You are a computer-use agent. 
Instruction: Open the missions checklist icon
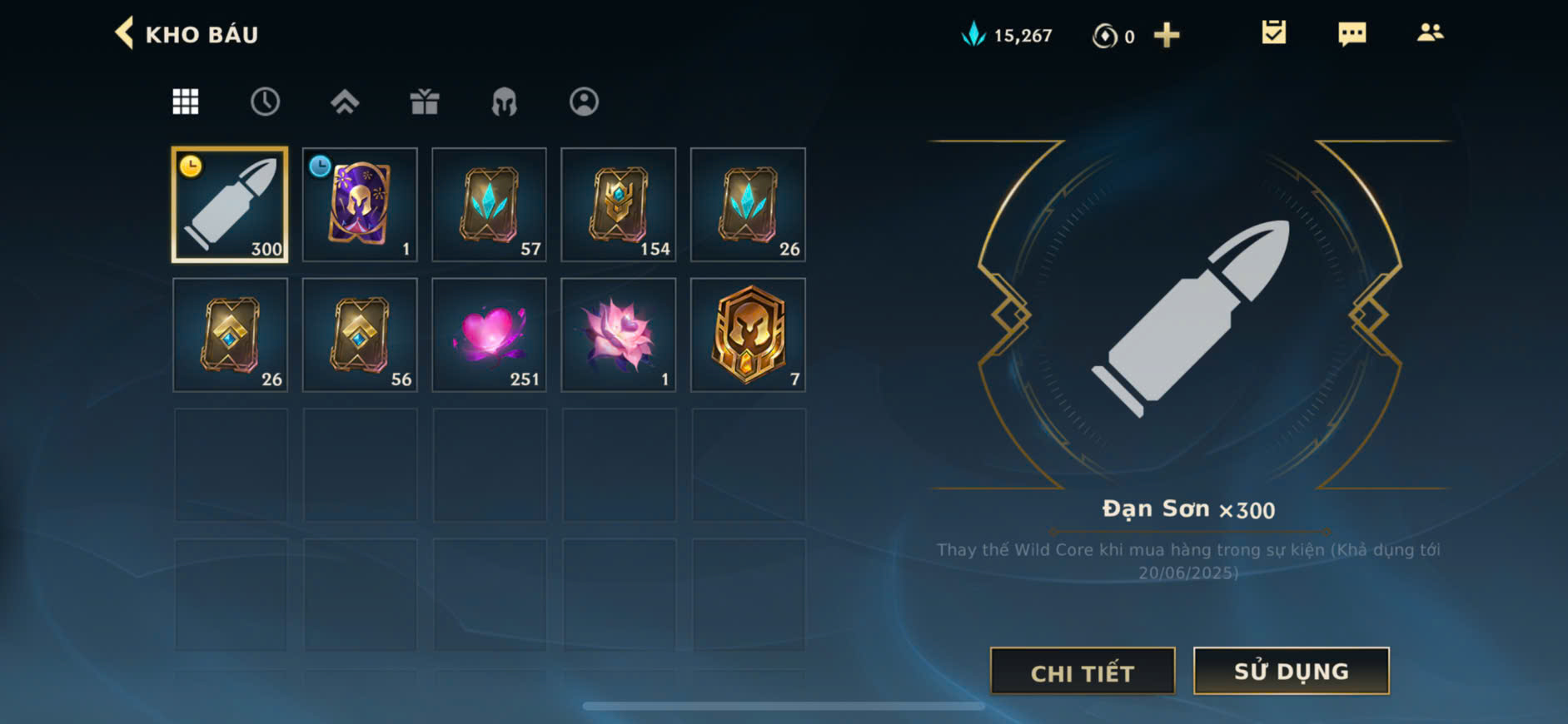pos(1273,32)
